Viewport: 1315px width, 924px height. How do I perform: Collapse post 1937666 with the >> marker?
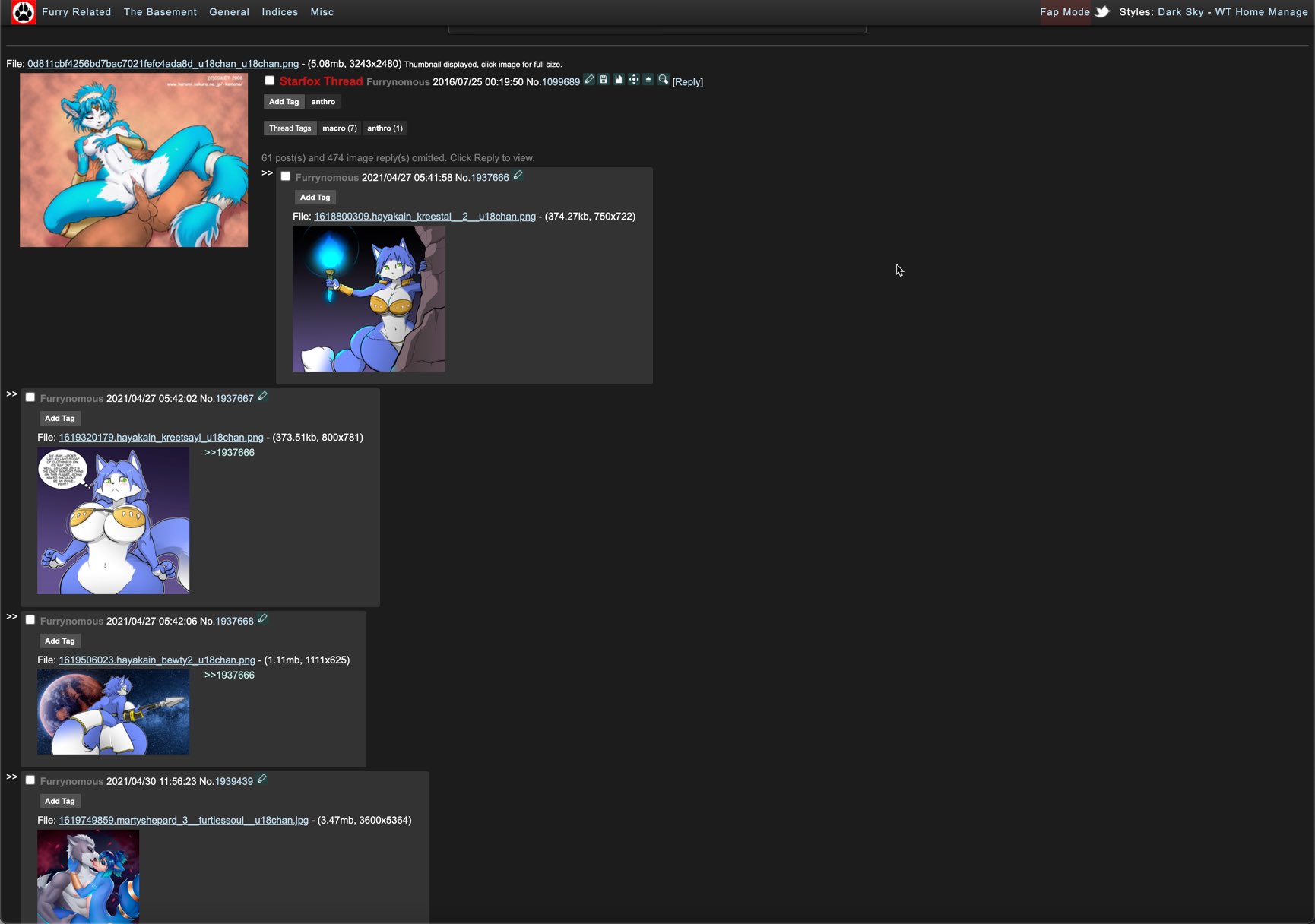267,173
